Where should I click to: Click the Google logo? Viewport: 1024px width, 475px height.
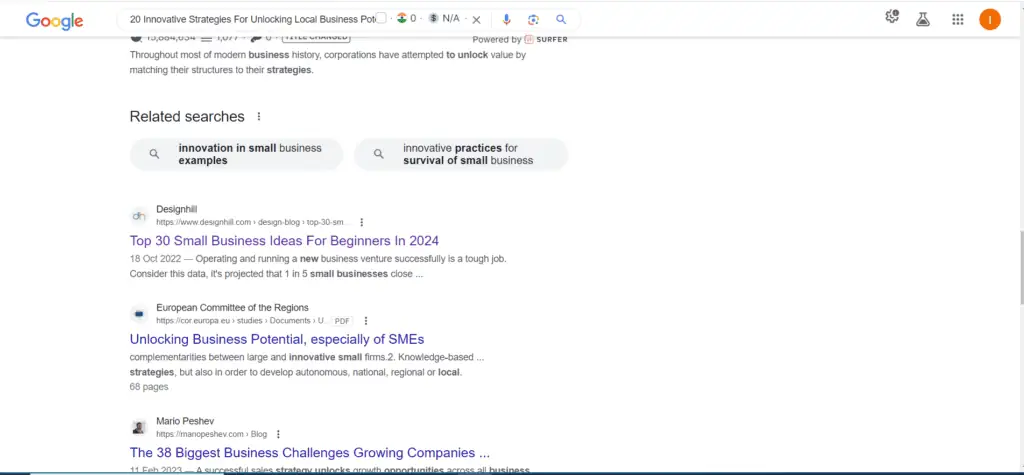click(54, 20)
